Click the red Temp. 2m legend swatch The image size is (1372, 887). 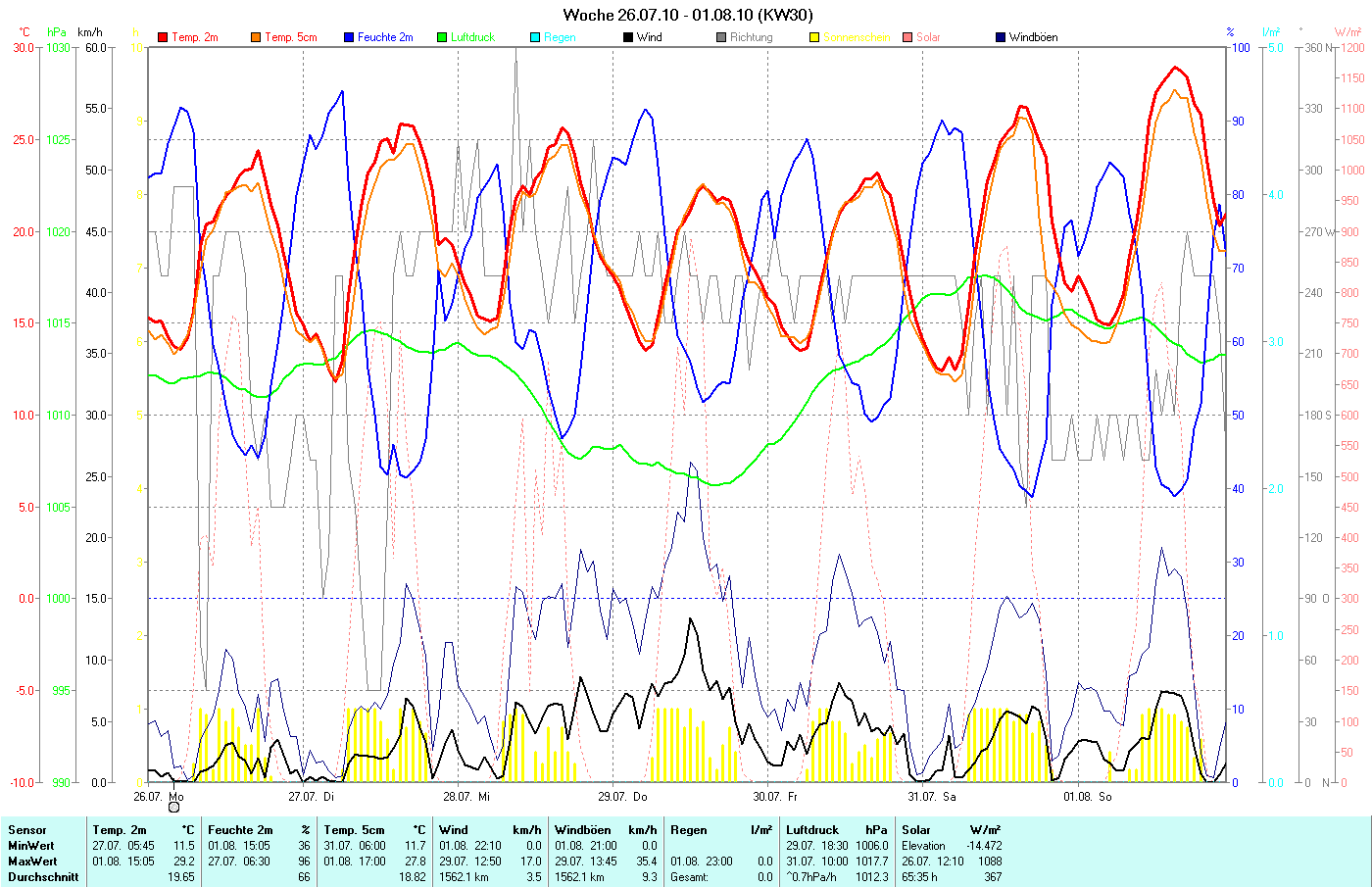pyautogui.click(x=163, y=37)
